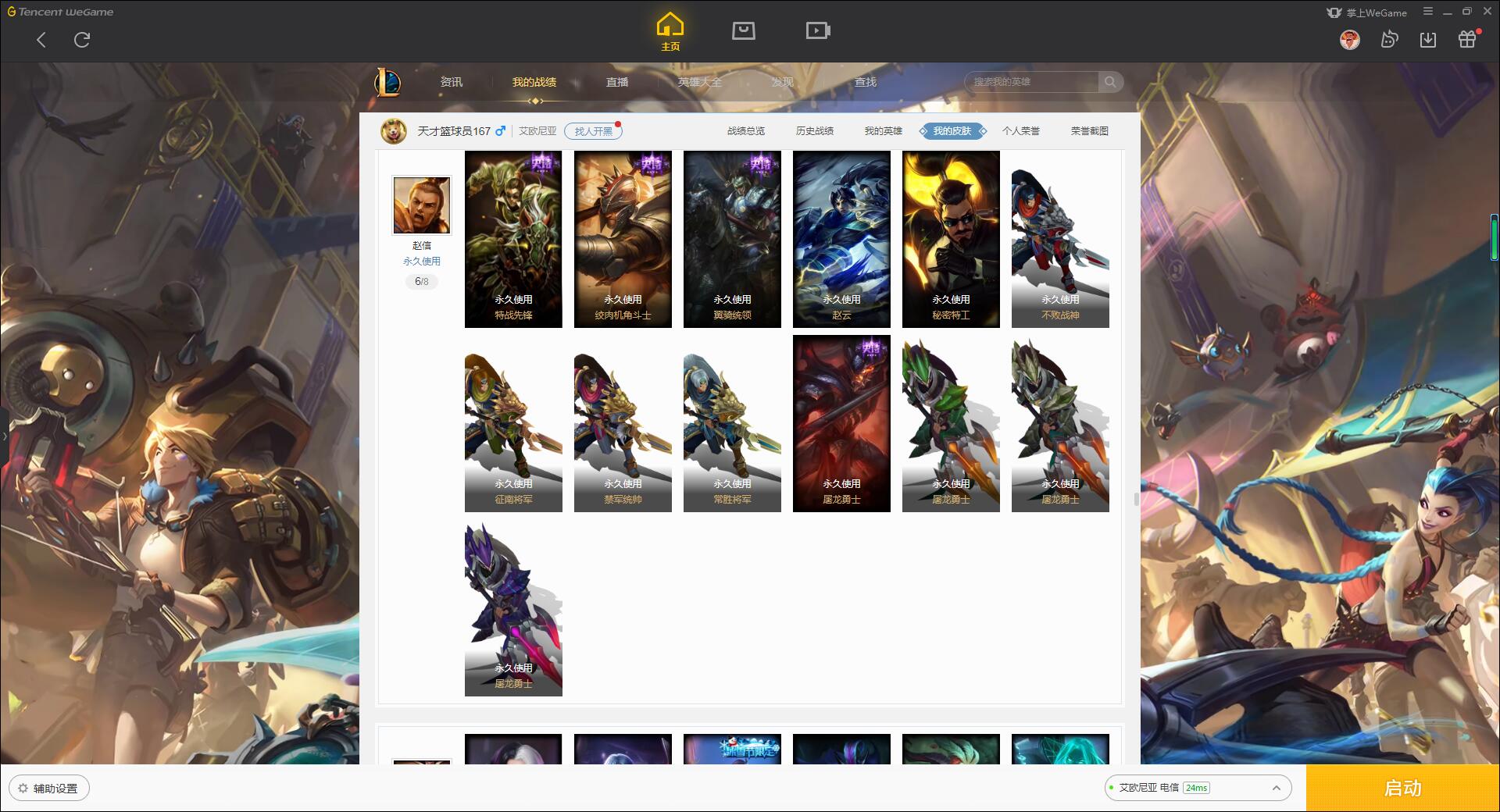Open the hamburger menu icon in title bar
The width and height of the screenshot is (1500, 812).
[x=1428, y=12]
